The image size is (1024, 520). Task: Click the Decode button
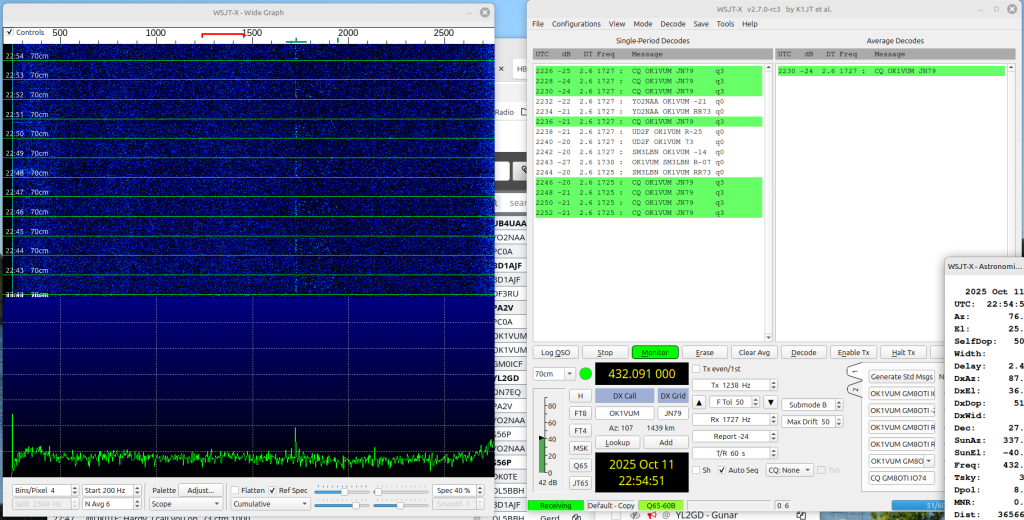click(803, 352)
